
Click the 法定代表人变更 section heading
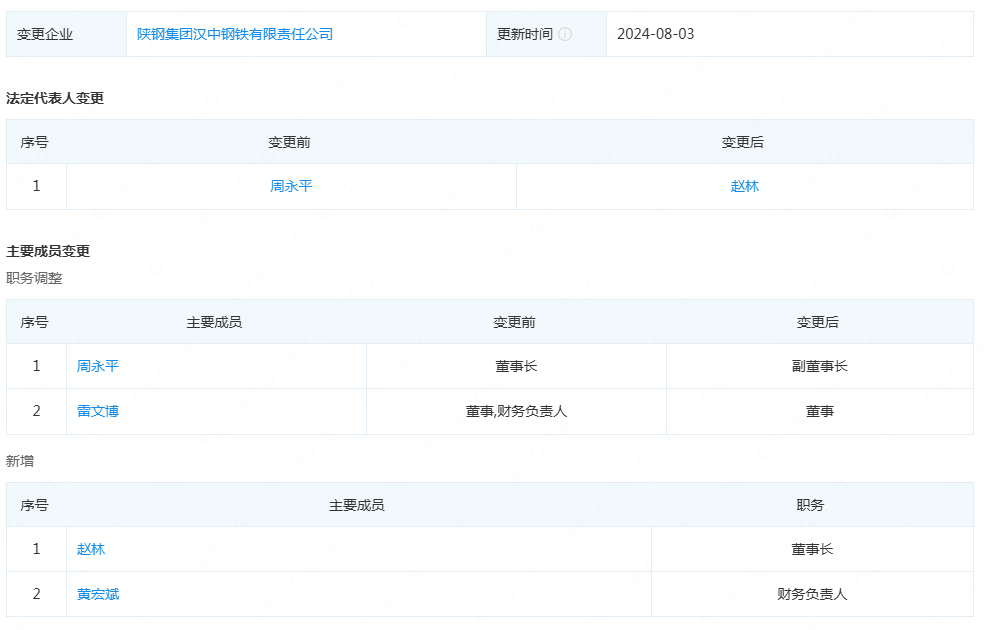click(x=55, y=98)
